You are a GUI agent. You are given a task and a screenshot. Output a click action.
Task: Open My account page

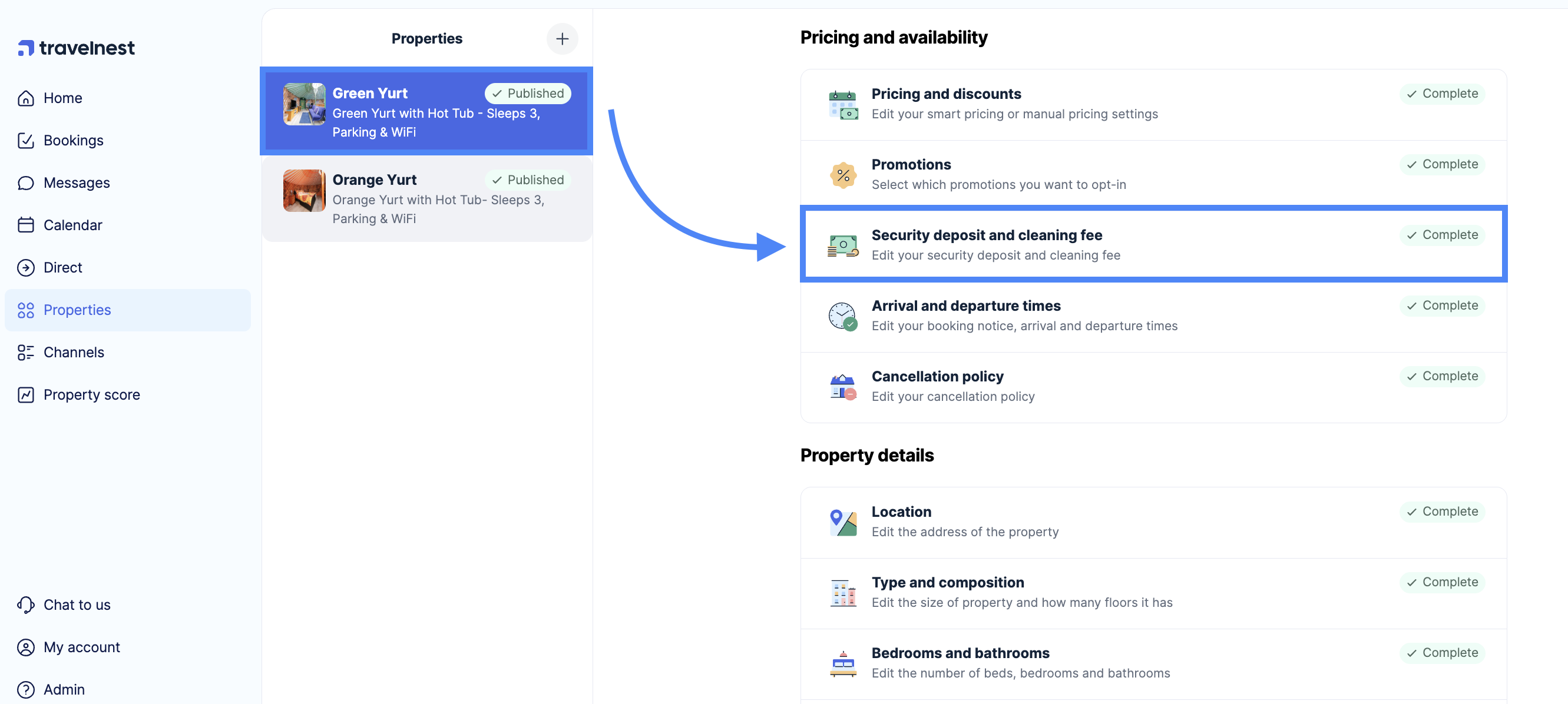(81, 647)
